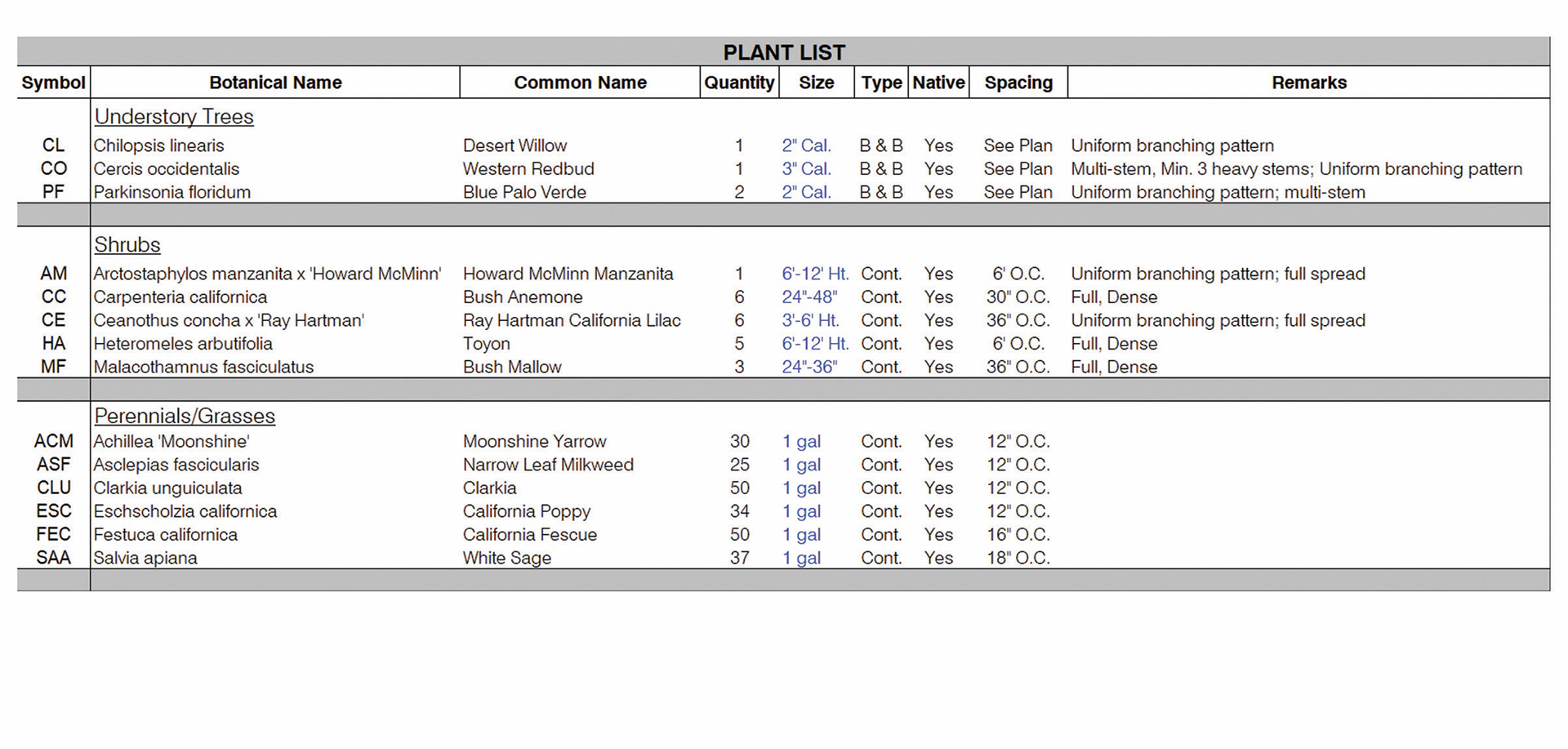
Task: Select the Type column header
Action: click(x=882, y=82)
